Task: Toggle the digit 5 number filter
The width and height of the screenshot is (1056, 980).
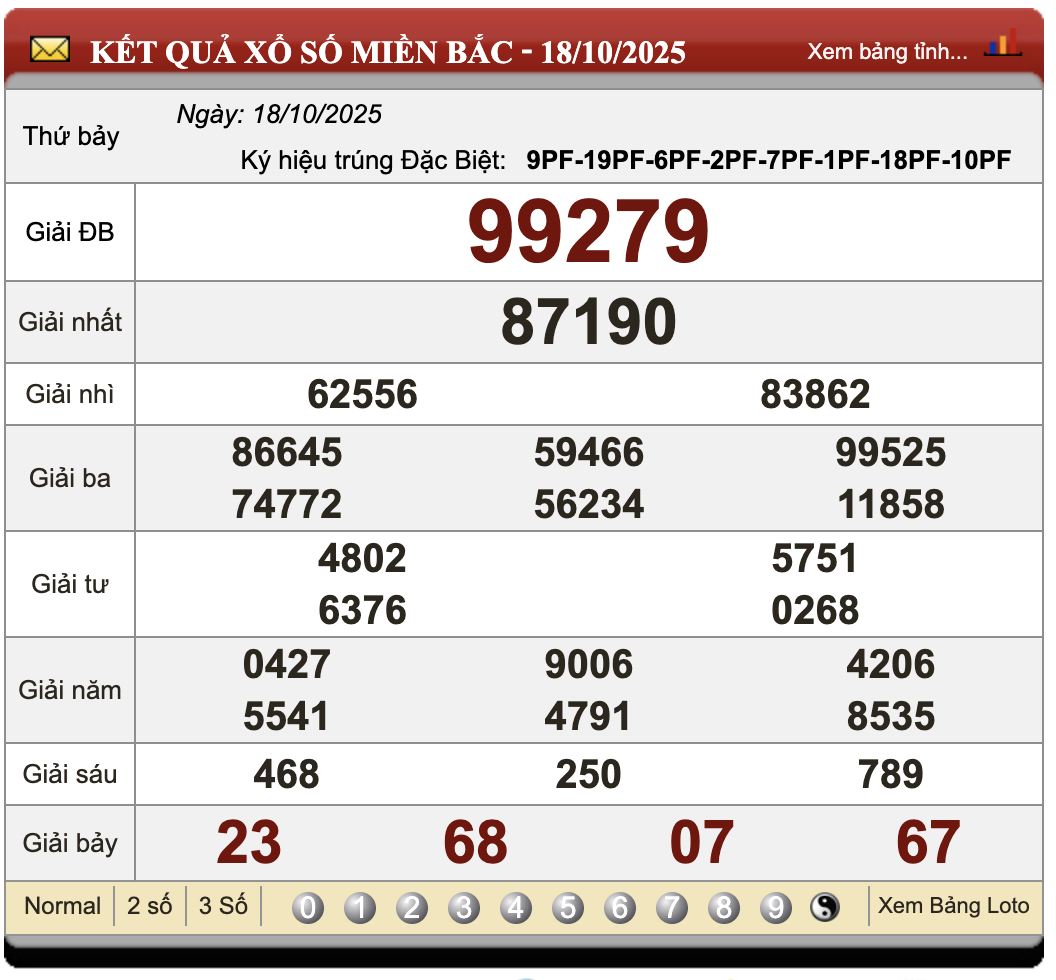Action: pos(567,908)
